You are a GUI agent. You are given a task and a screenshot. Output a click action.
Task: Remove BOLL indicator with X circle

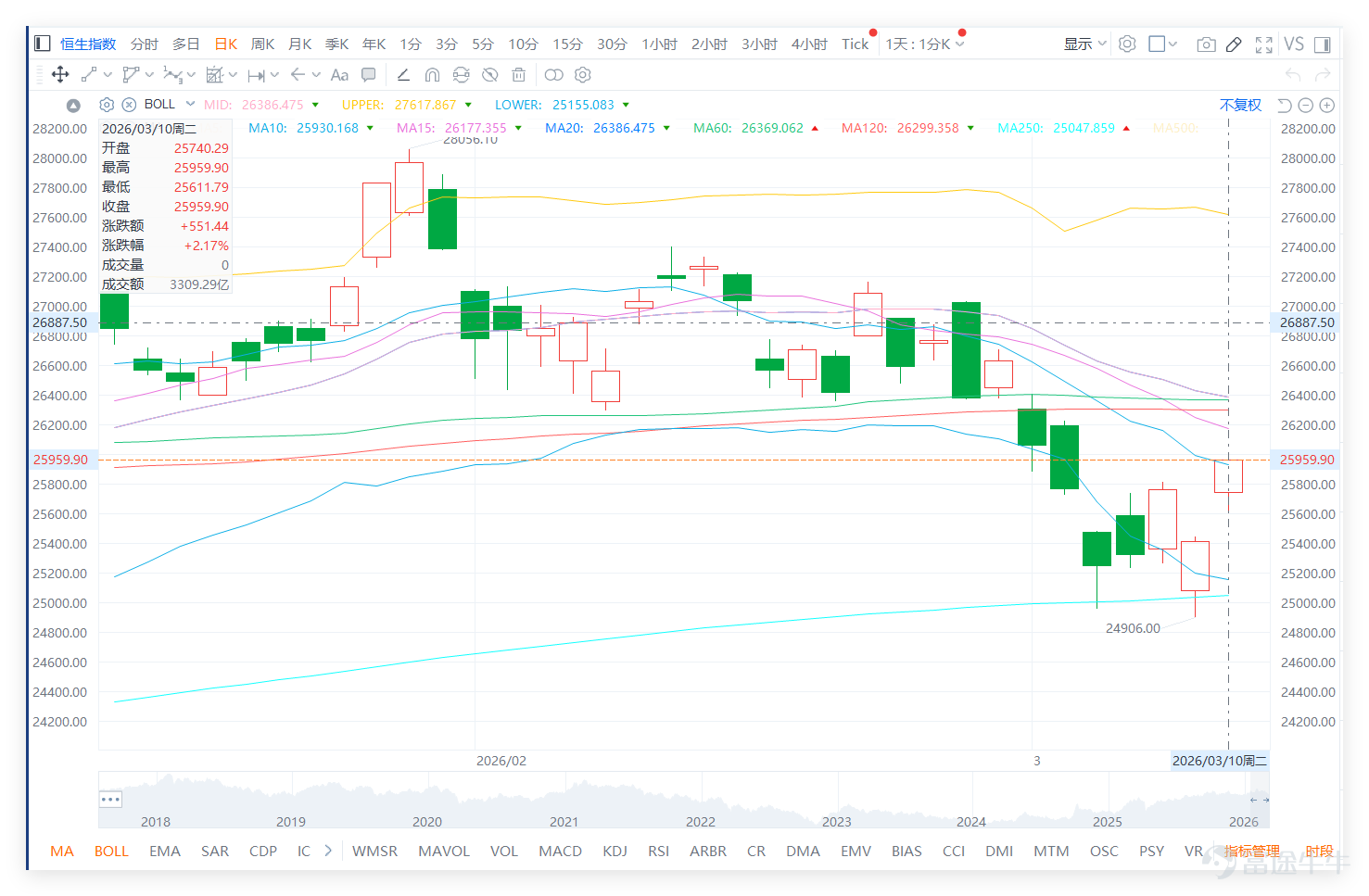coord(129,105)
